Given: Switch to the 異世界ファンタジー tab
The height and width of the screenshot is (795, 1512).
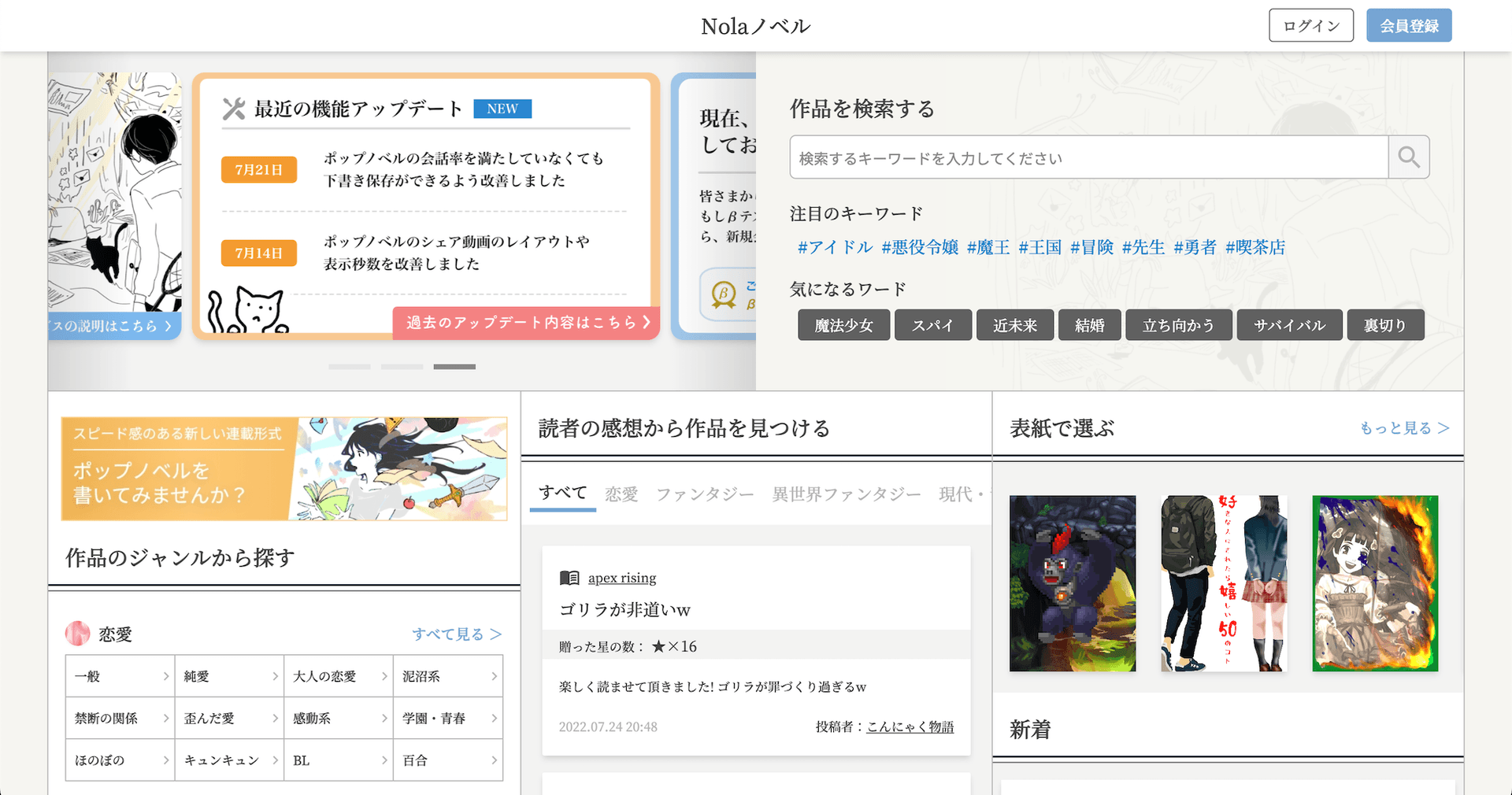Looking at the screenshot, I should tap(847, 494).
